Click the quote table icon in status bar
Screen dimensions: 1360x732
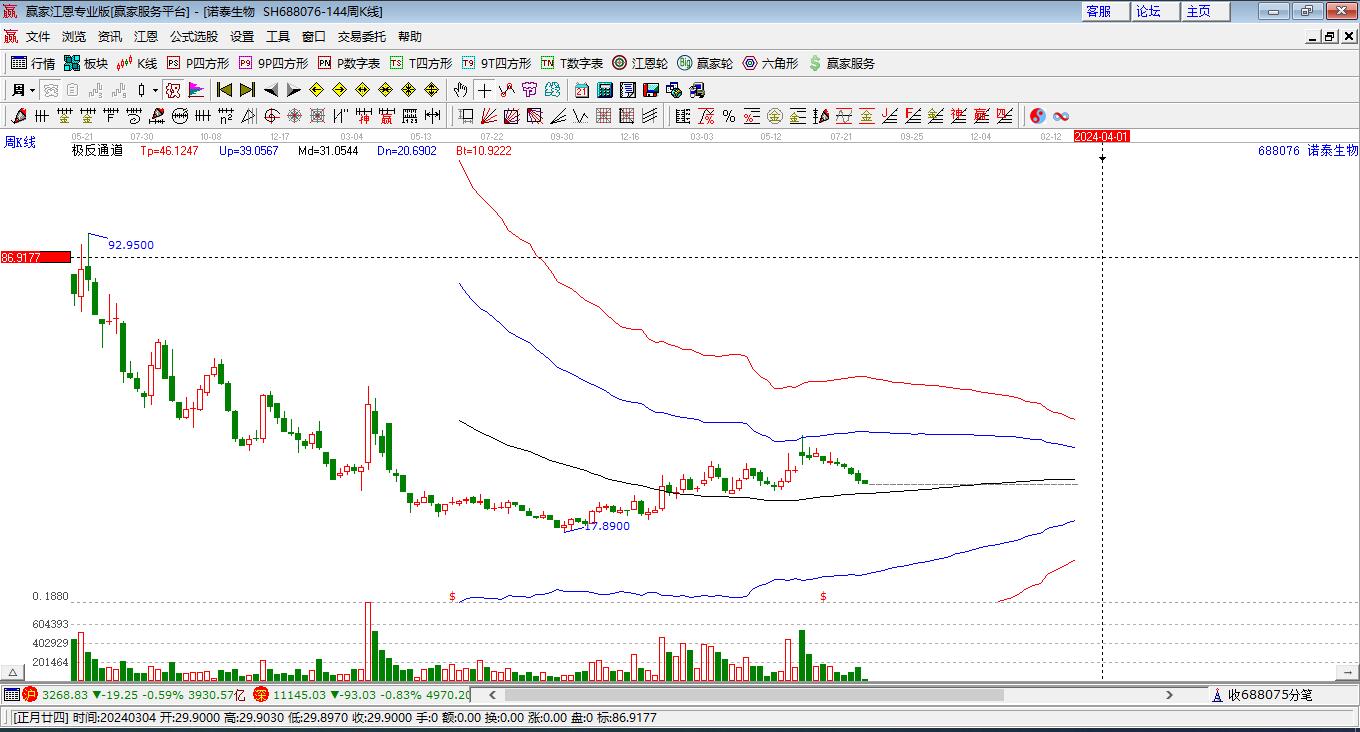11,694
